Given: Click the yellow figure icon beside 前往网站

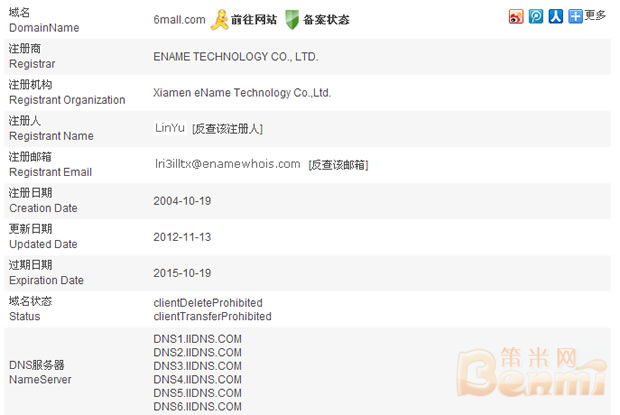Looking at the screenshot, I should click(219, 19).
